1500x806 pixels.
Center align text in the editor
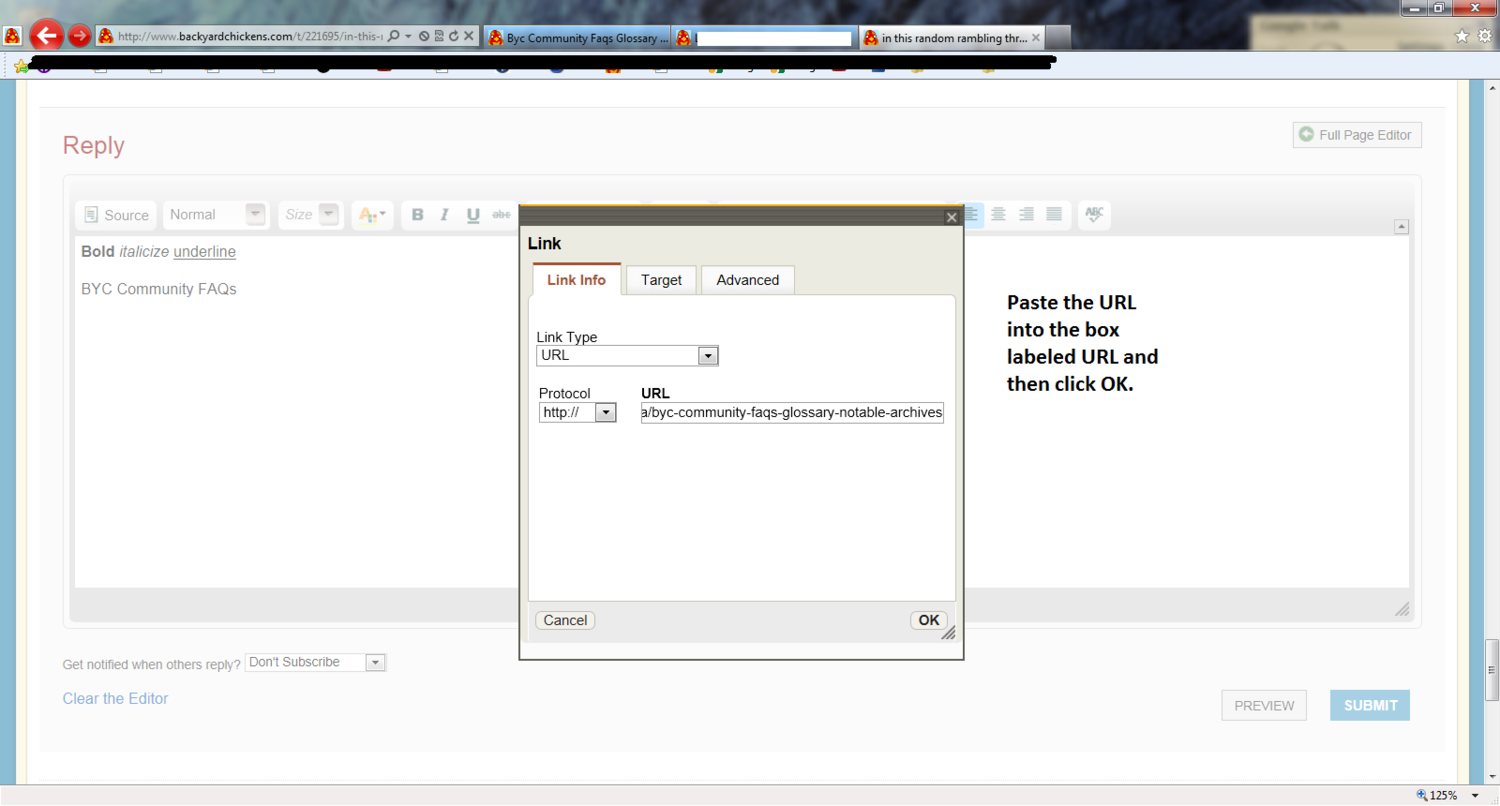998,214
